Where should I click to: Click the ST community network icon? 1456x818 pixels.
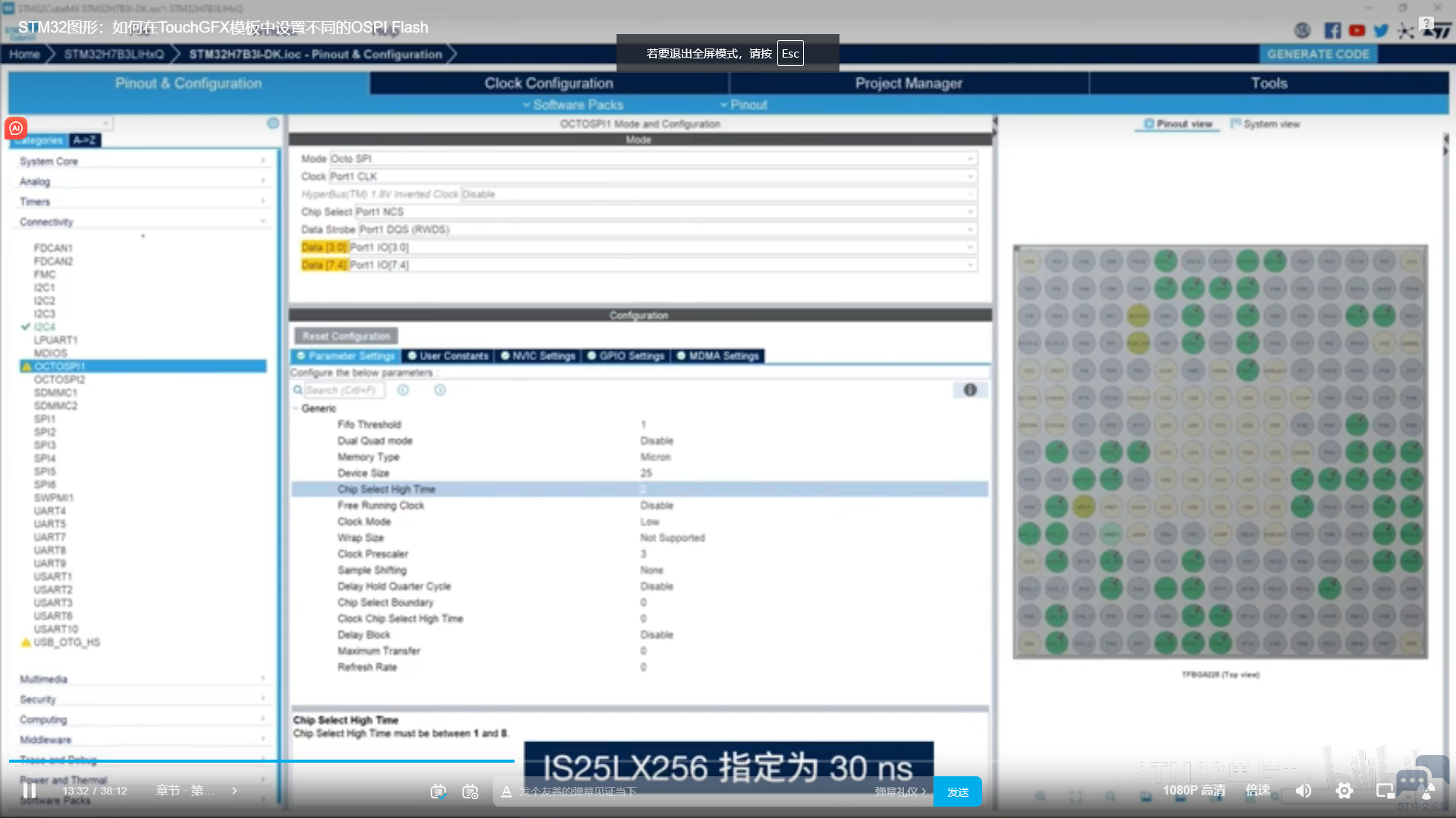(x=1405, y=30)
